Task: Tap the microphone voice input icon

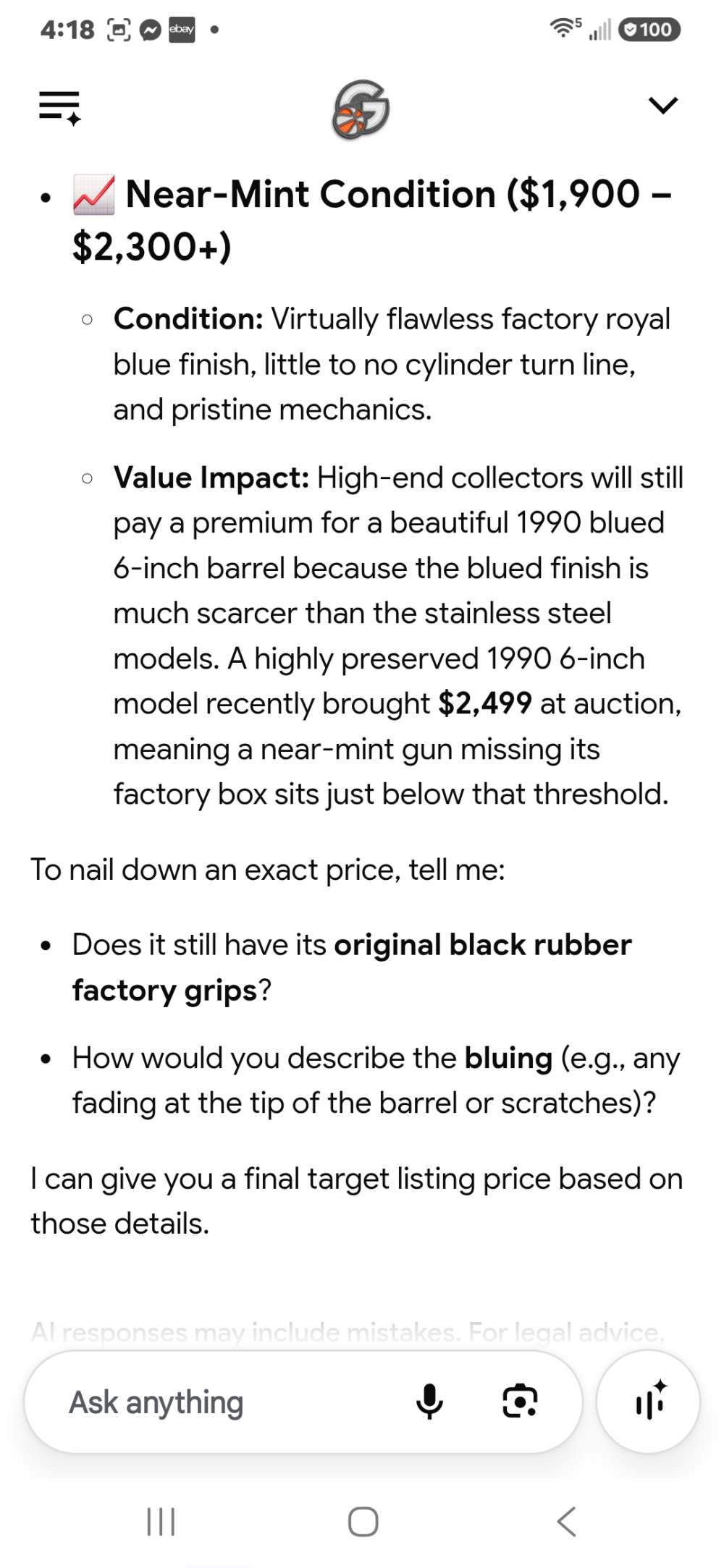Action: point(429,1401)
